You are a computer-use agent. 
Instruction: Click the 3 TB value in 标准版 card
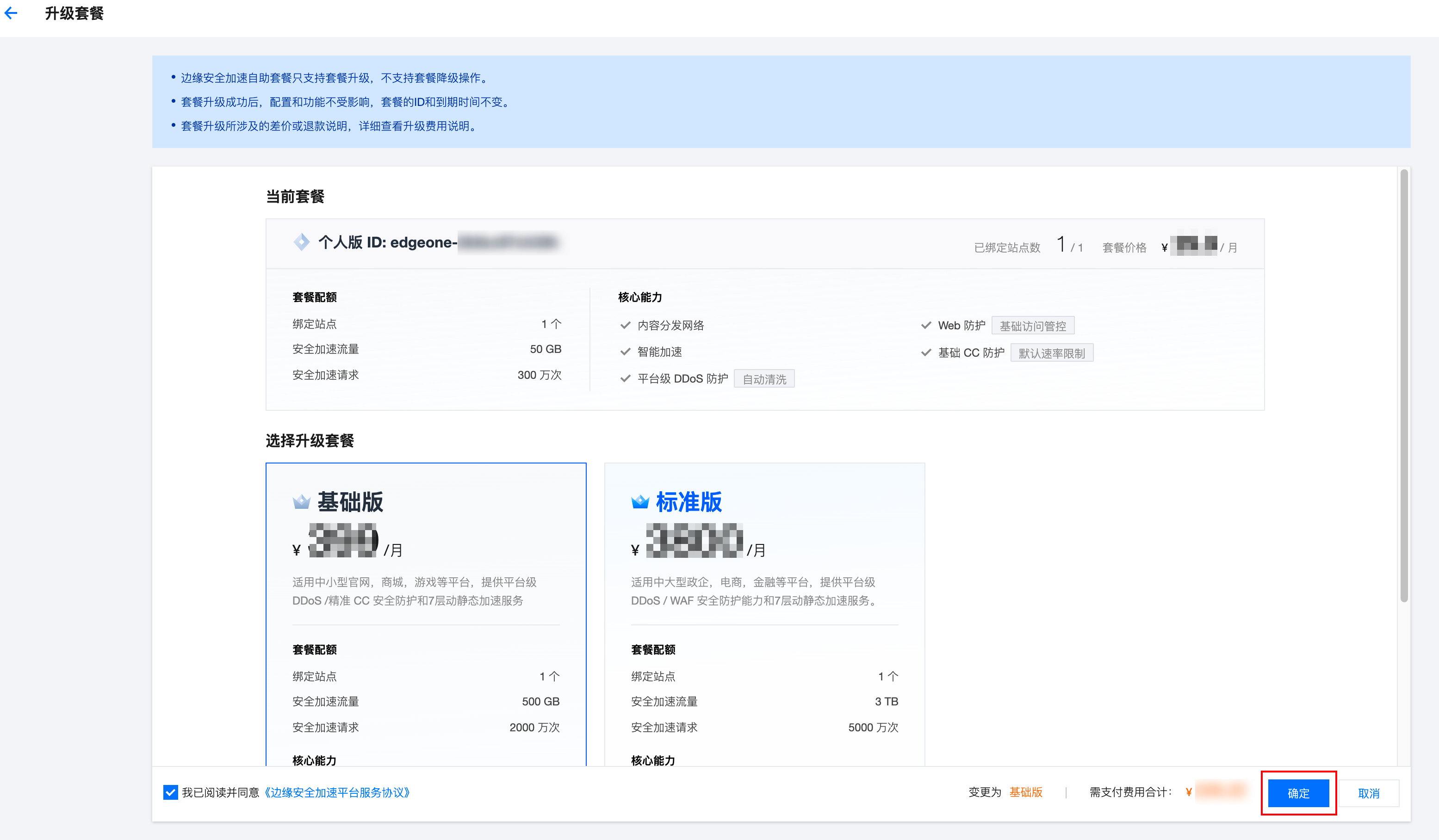[886, 701]
